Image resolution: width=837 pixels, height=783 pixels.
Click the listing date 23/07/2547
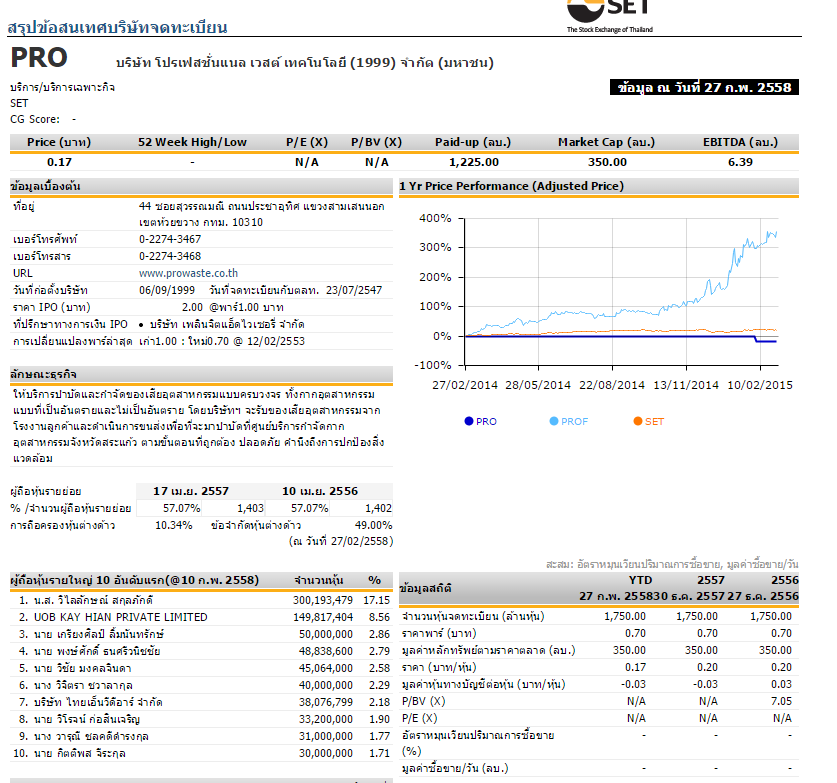[x=354, y=290]
